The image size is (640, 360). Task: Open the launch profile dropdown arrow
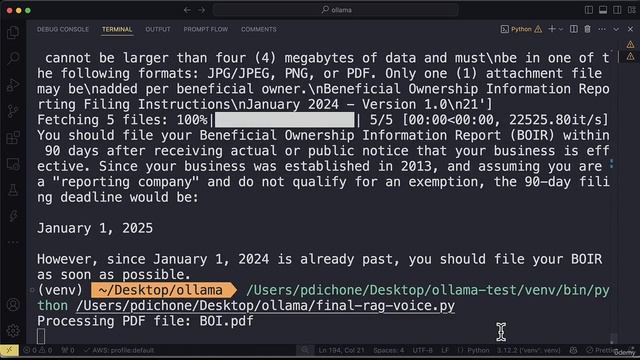pos(561,29)
